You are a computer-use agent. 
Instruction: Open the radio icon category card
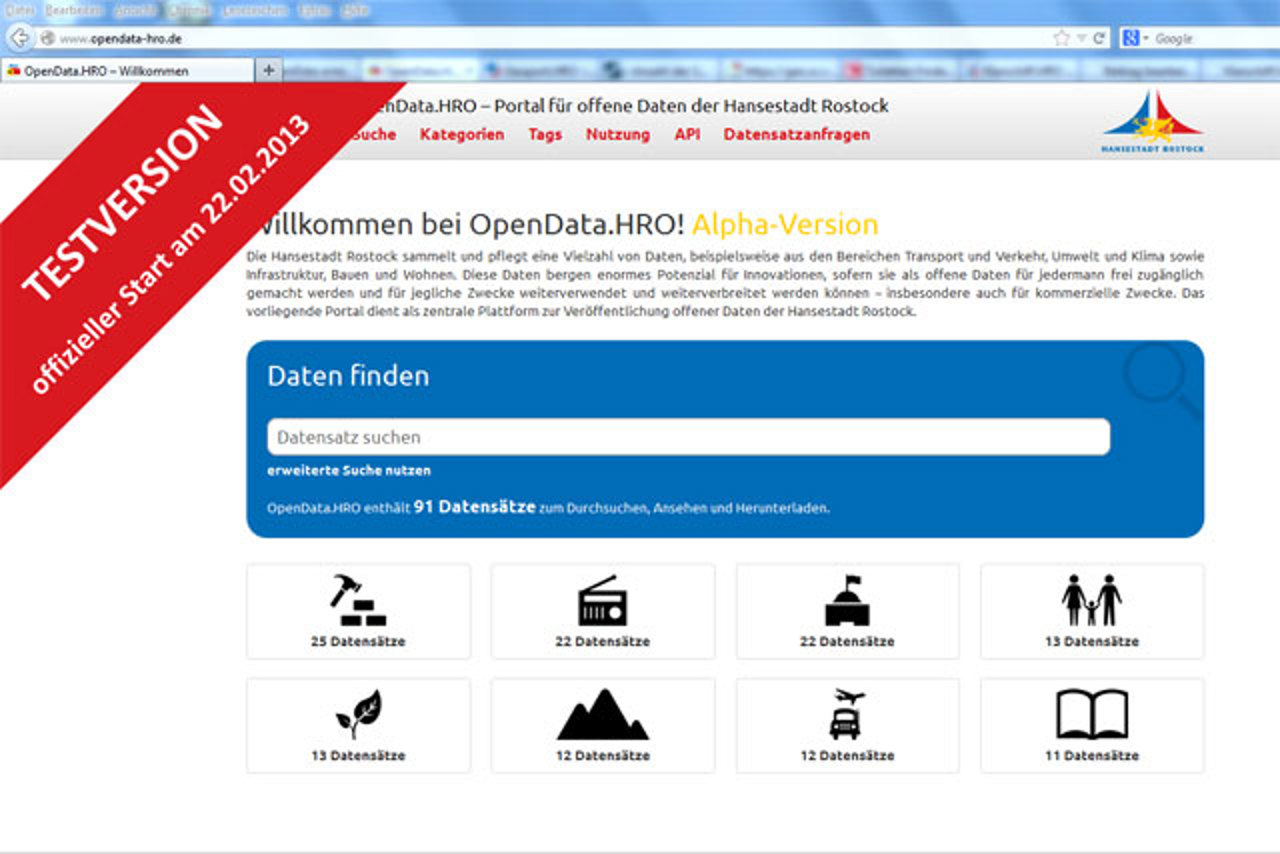pos(603,611)
